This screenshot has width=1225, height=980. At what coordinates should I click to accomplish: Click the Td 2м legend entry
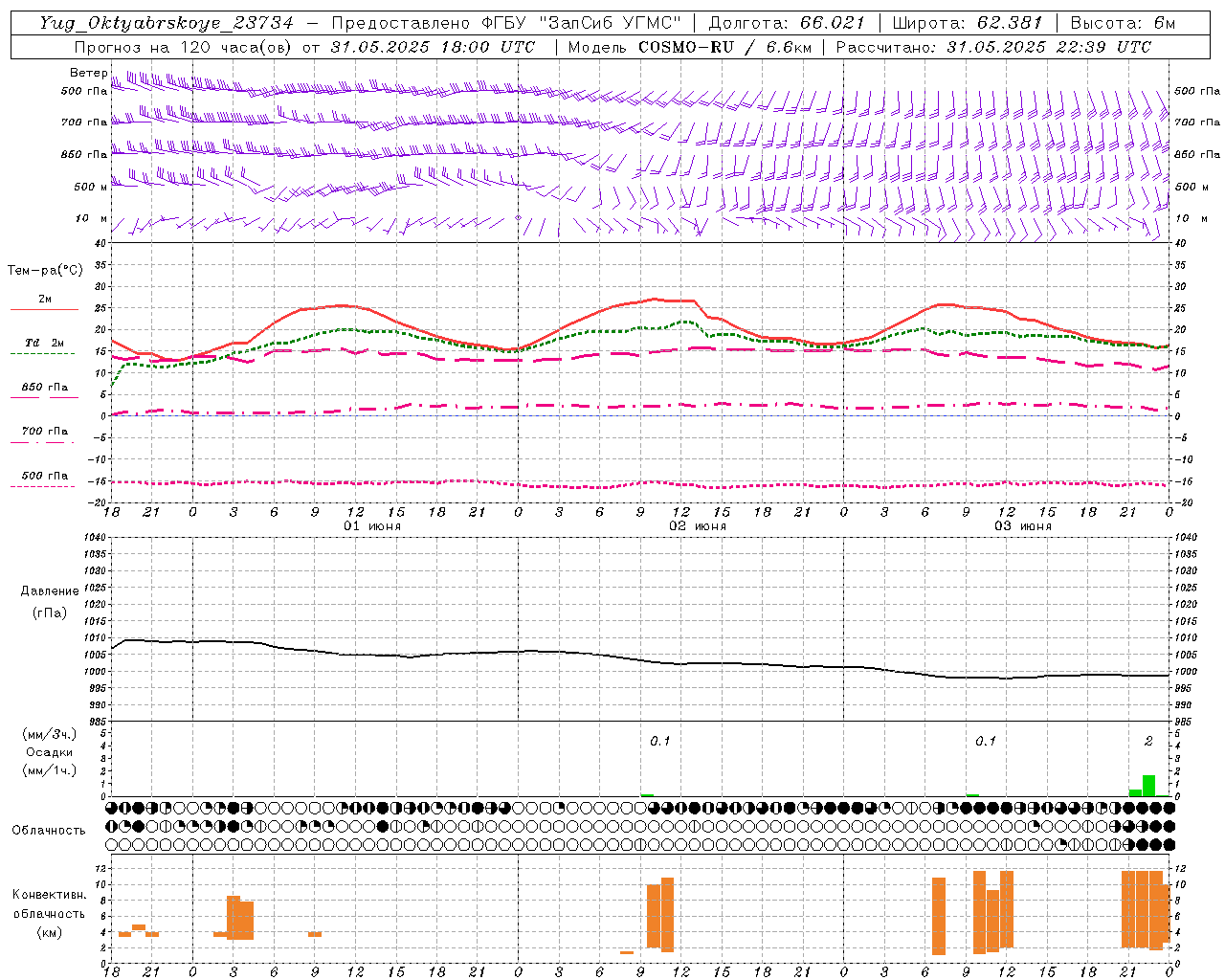[45, 343]
